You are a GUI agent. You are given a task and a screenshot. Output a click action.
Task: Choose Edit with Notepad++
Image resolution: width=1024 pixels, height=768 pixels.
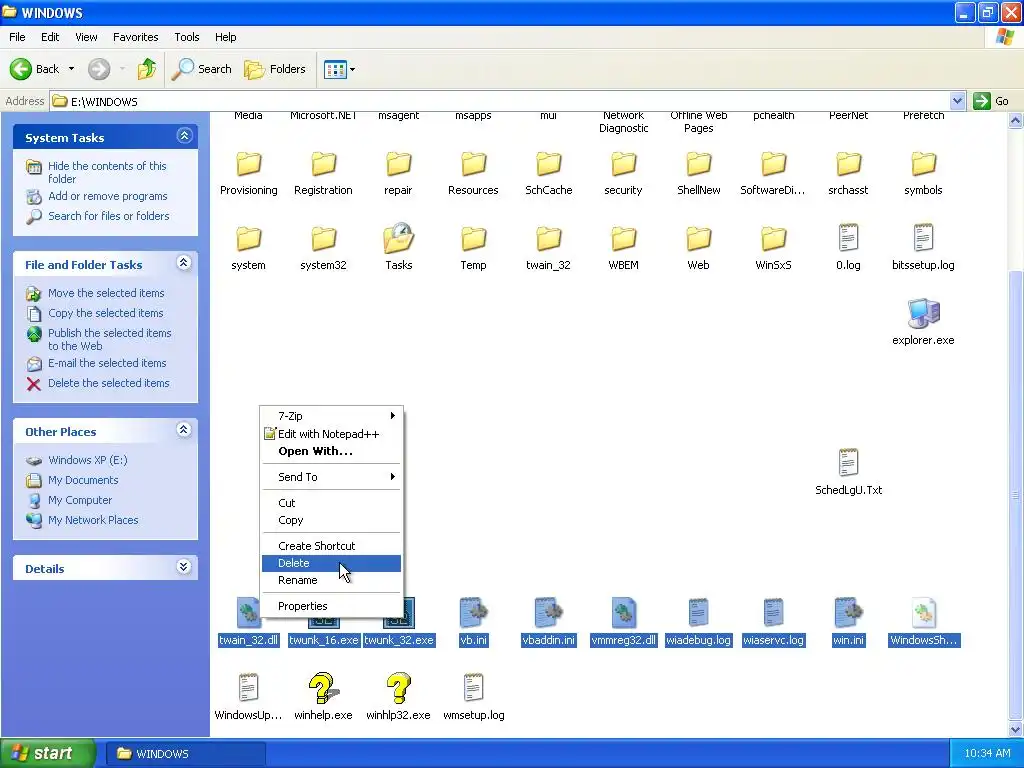click(x=331, y=434)
